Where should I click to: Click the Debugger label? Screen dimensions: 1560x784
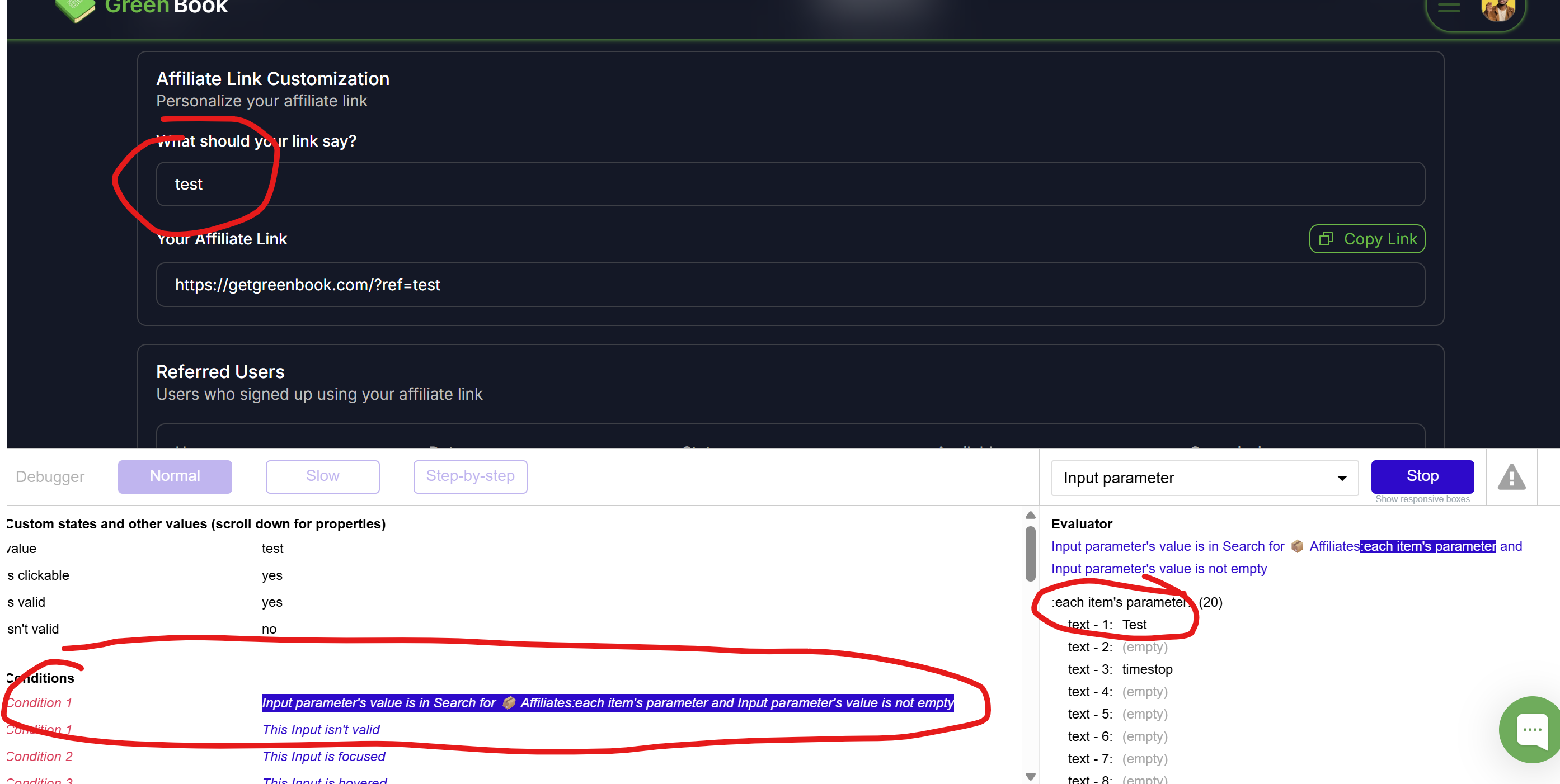coord(50,477)
